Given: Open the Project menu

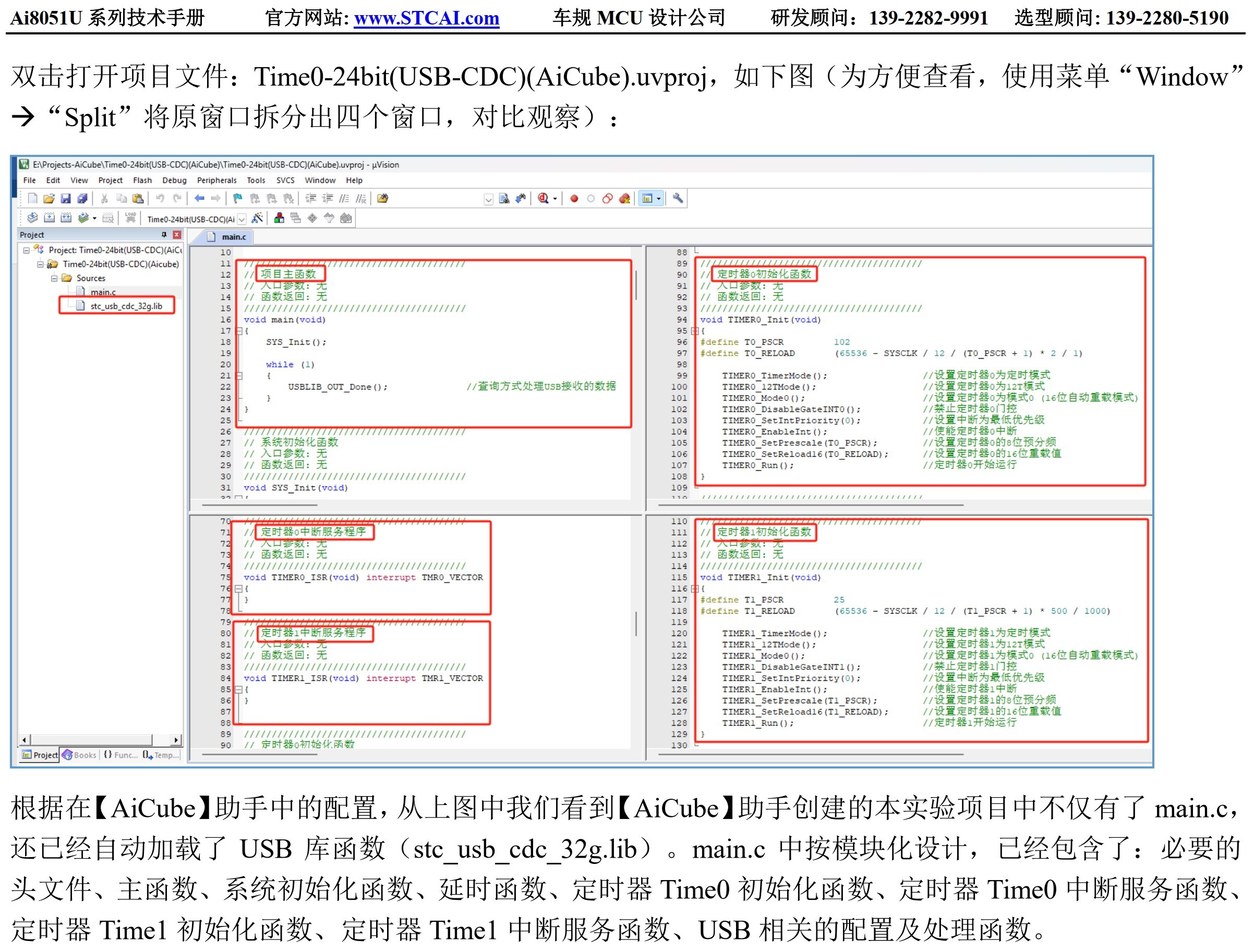Looking at the screenshot, I should click(x=110, y=180).
